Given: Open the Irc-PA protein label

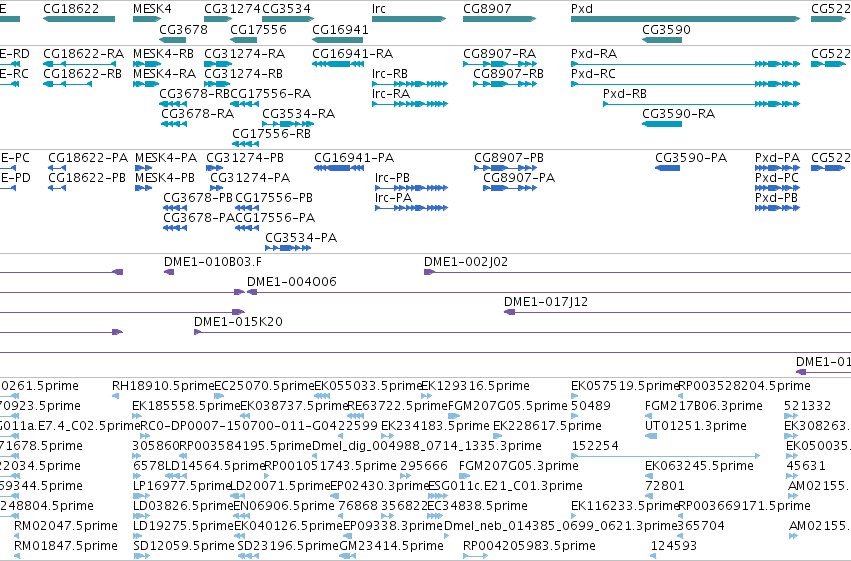Looking at the screenshot, I should click(393, 198).
